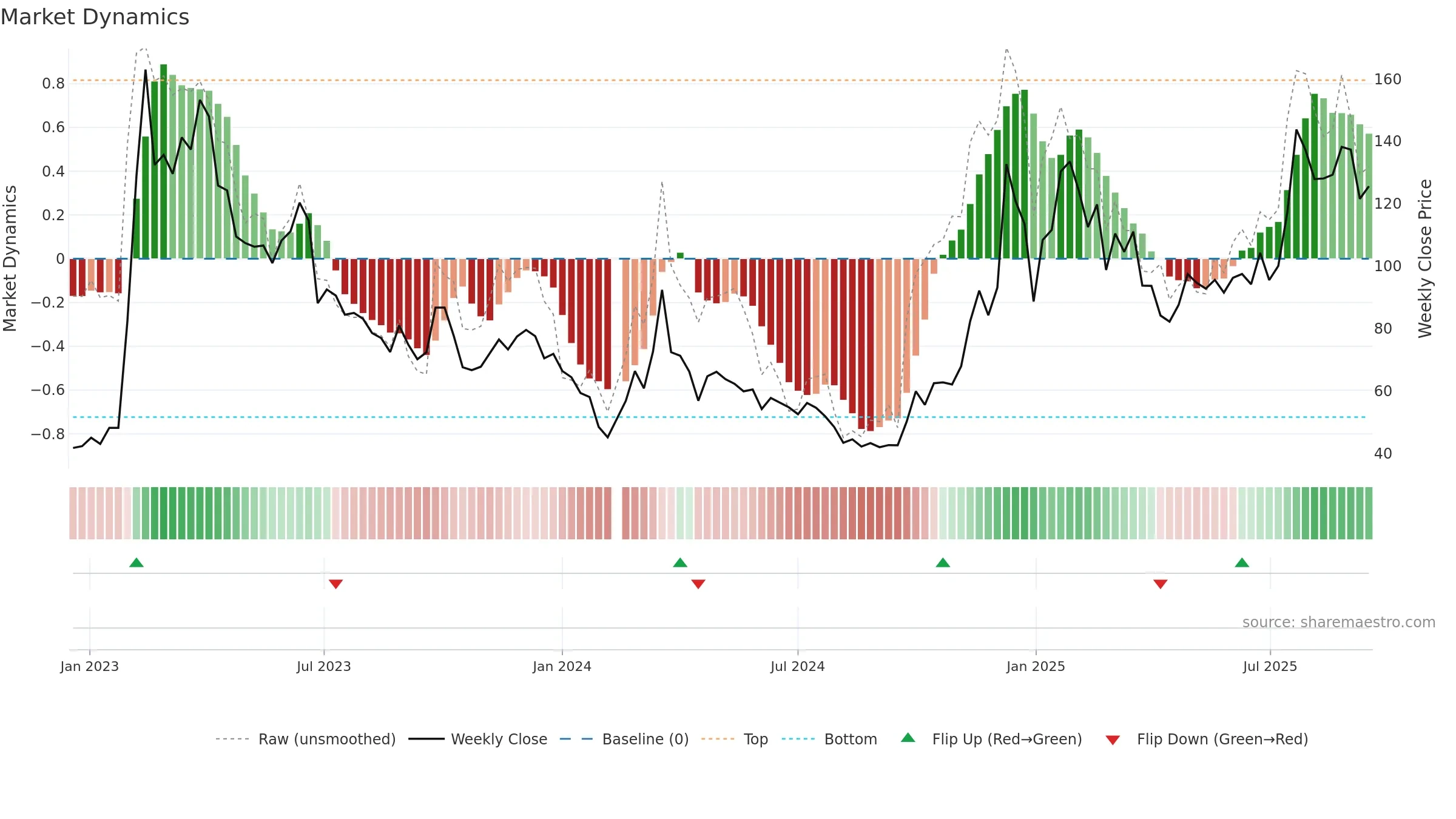Click the red Flip Down legend triangle

point(1113,740)
